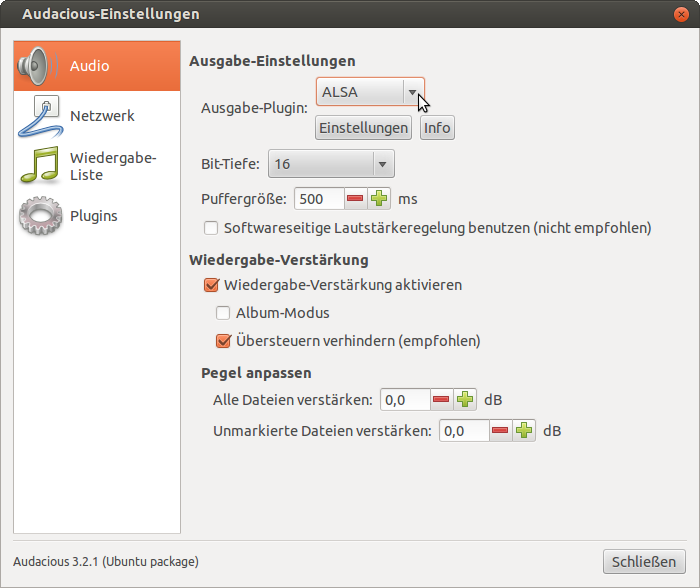Decrease Puffergröße with the minus icon
The image size is (700, 588).
pyautogui.click(x=356, y=198)
